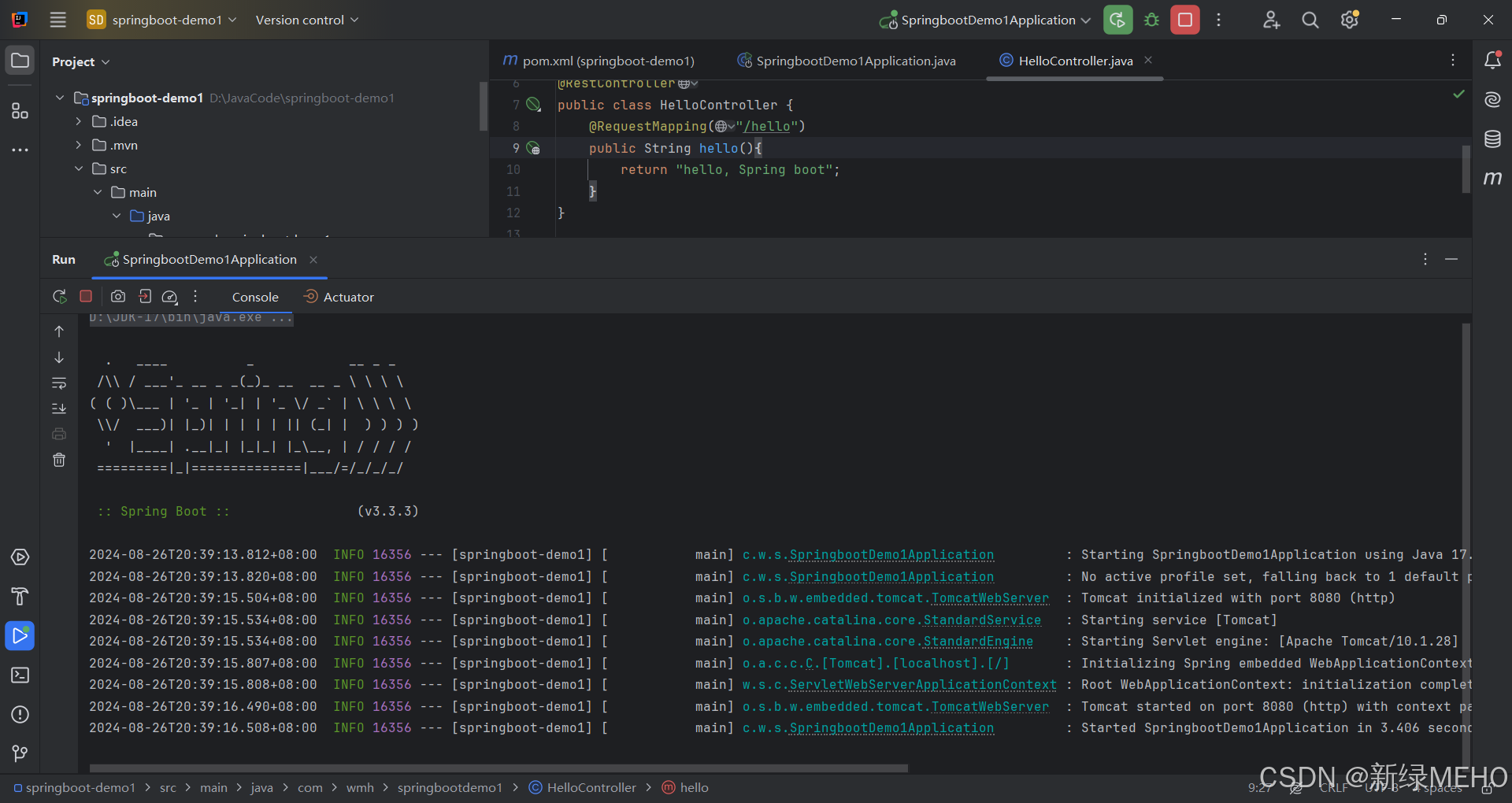Select the Console tab
The height and width of the screenshot is (803, 1512).
(x=255, y=297)
